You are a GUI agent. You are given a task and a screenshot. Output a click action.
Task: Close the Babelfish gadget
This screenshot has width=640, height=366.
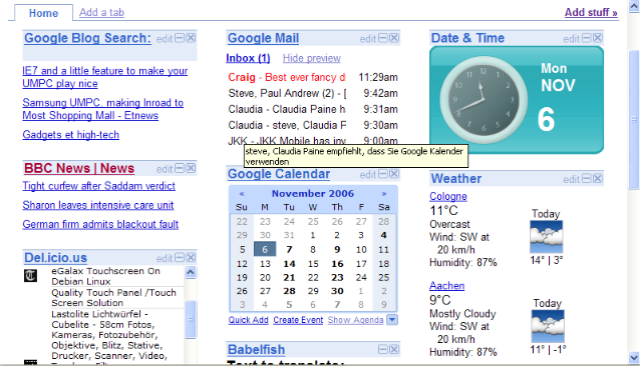point(394,350)
